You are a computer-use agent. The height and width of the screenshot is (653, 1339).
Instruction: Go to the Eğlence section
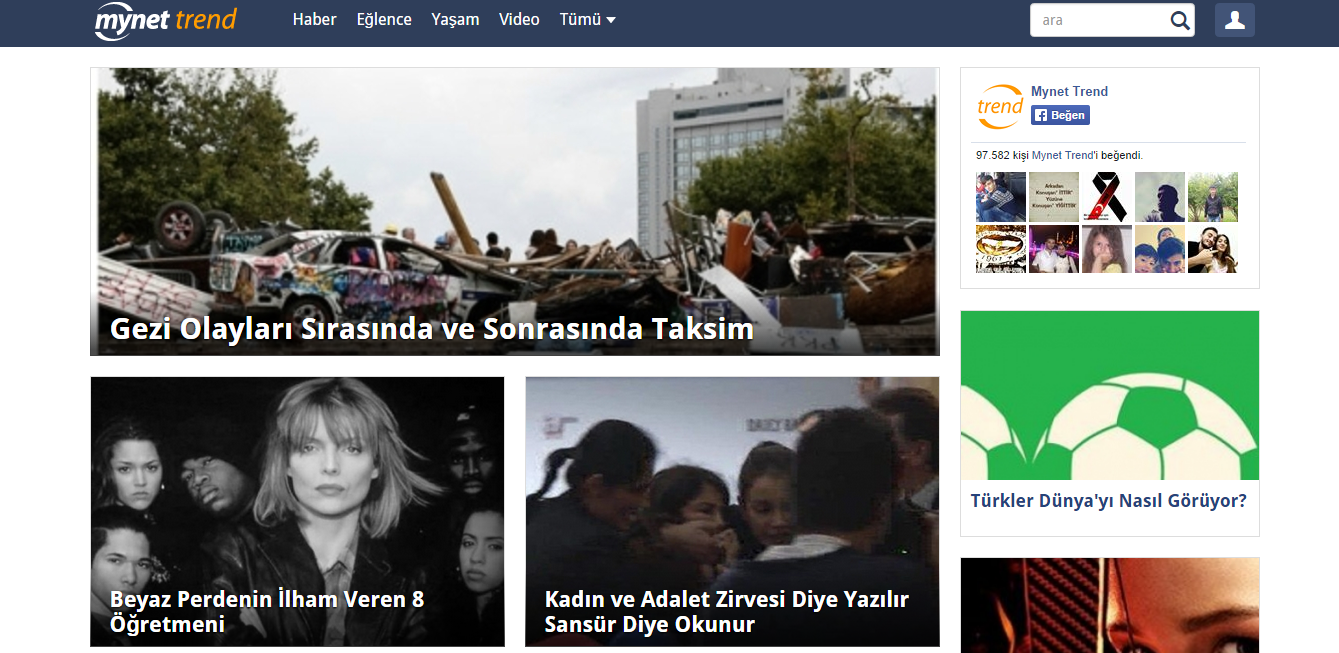[x=384, y=20]
